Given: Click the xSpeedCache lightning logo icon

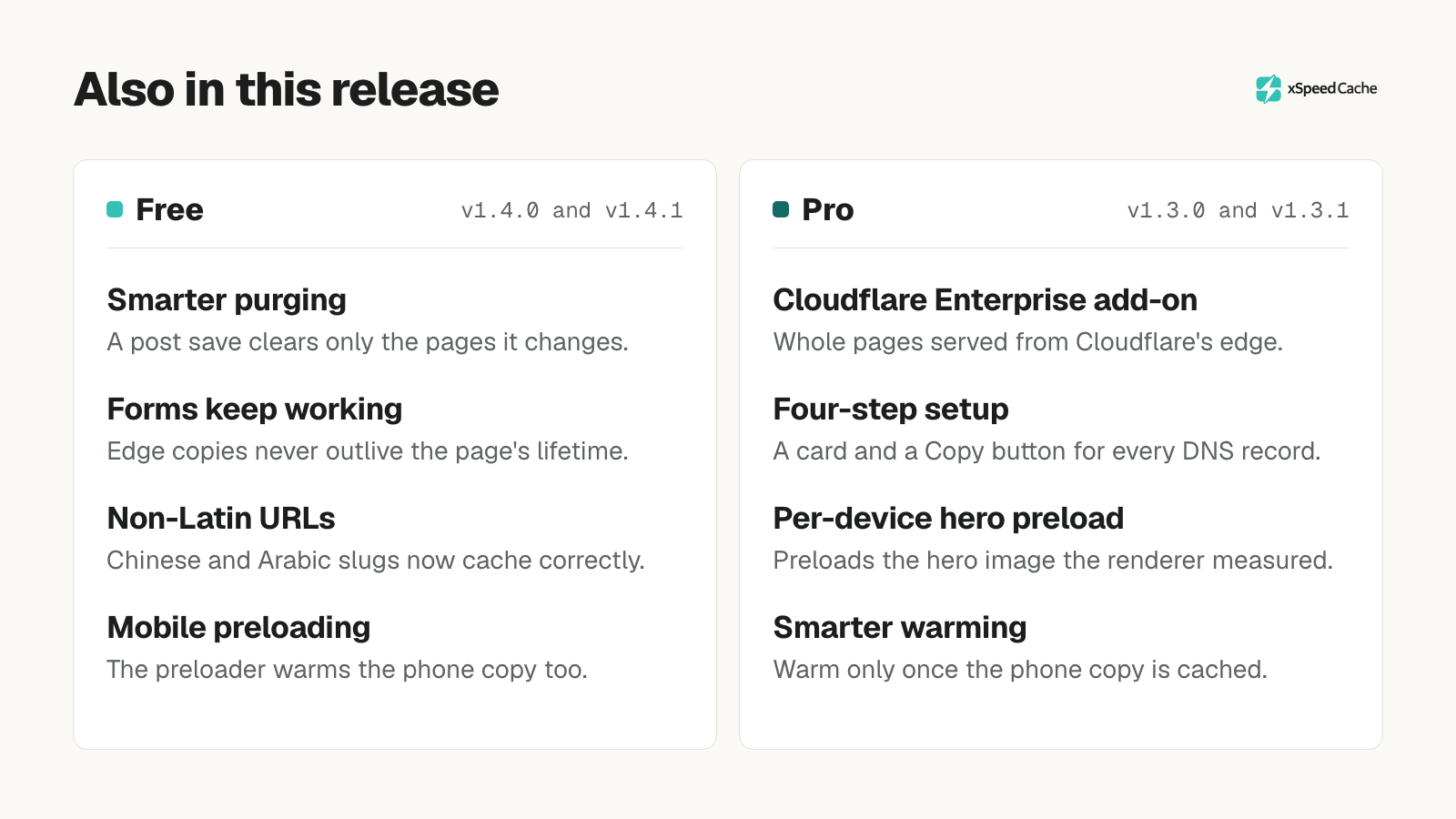Looking at the screenshot, I should [x=1269, y=89].
